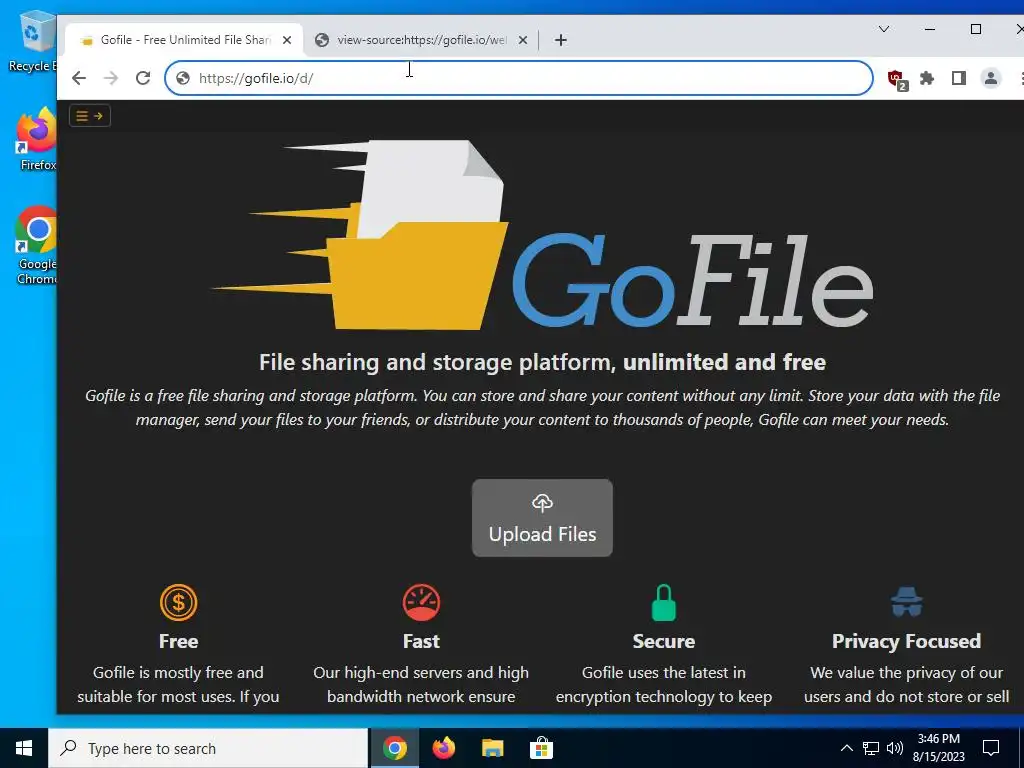Focus the address bar showing gofile.io/d/

[x=519, y=78]
